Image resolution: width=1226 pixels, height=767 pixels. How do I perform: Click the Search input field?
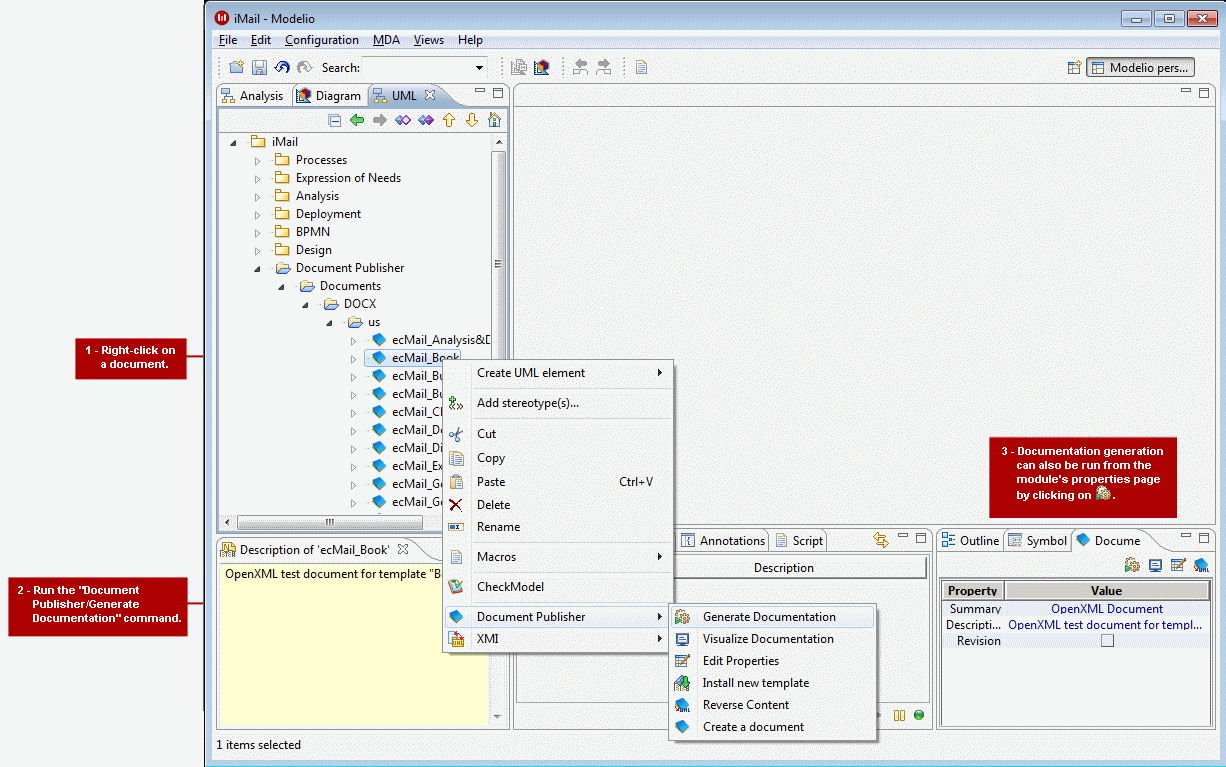(418, 68)
